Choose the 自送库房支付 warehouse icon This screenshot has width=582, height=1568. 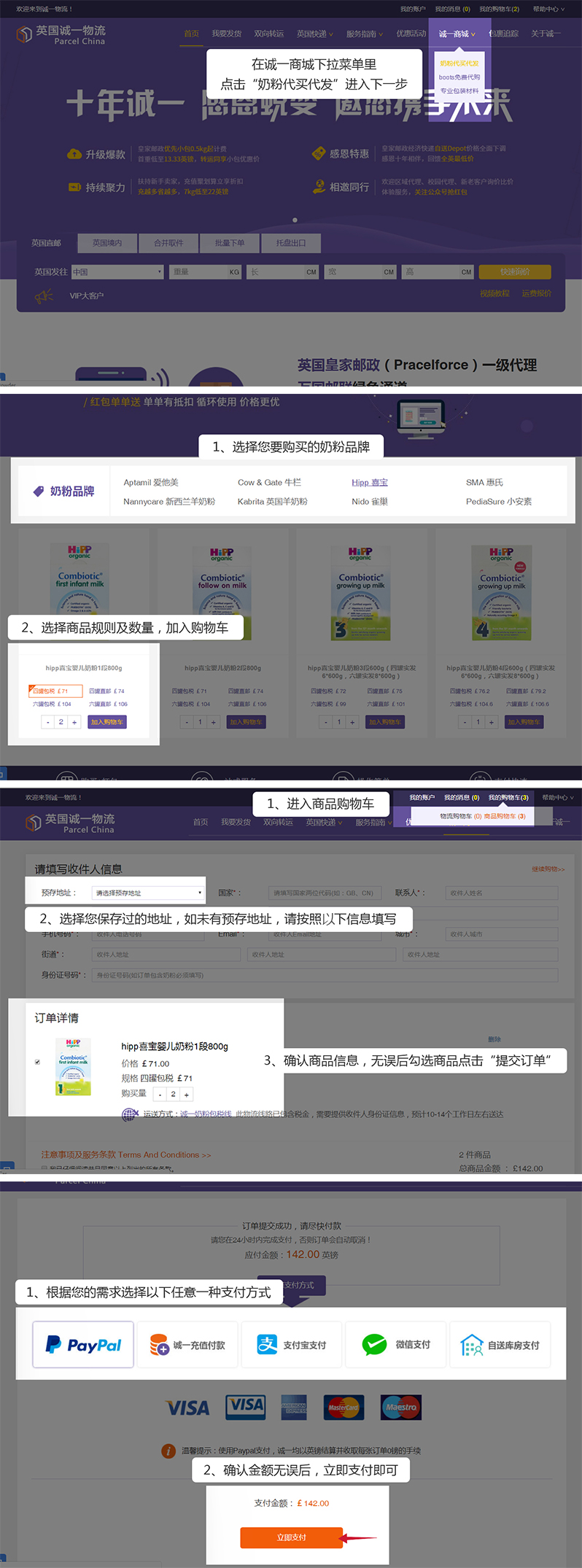[x=472, y=1345]
